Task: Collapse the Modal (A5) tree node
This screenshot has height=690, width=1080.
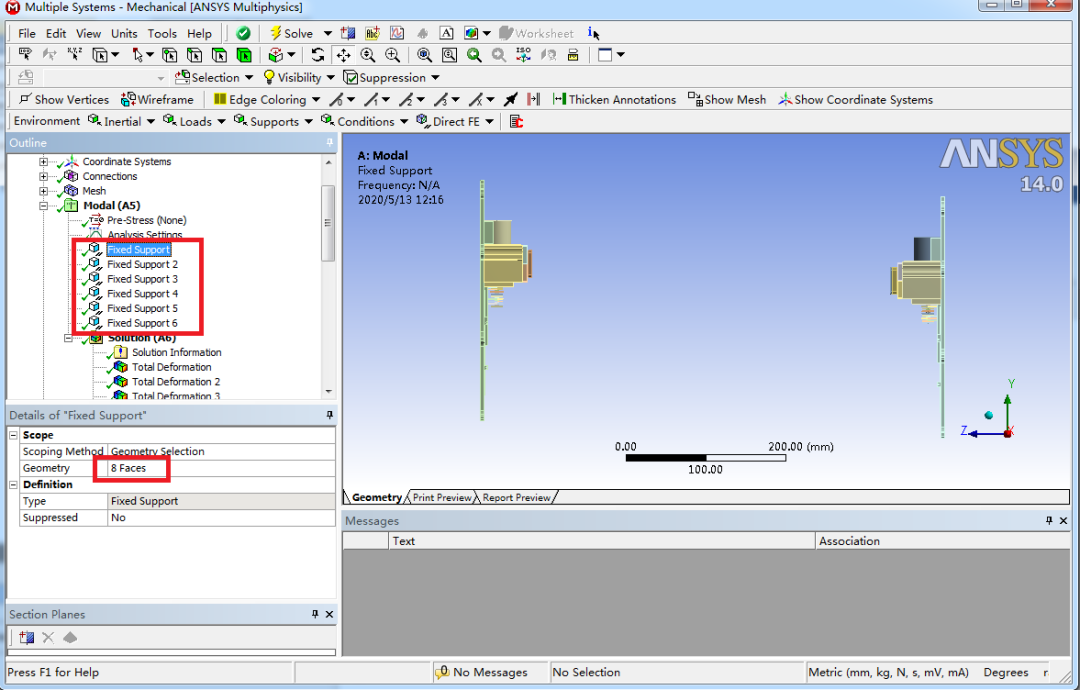Action: point(43,205)
